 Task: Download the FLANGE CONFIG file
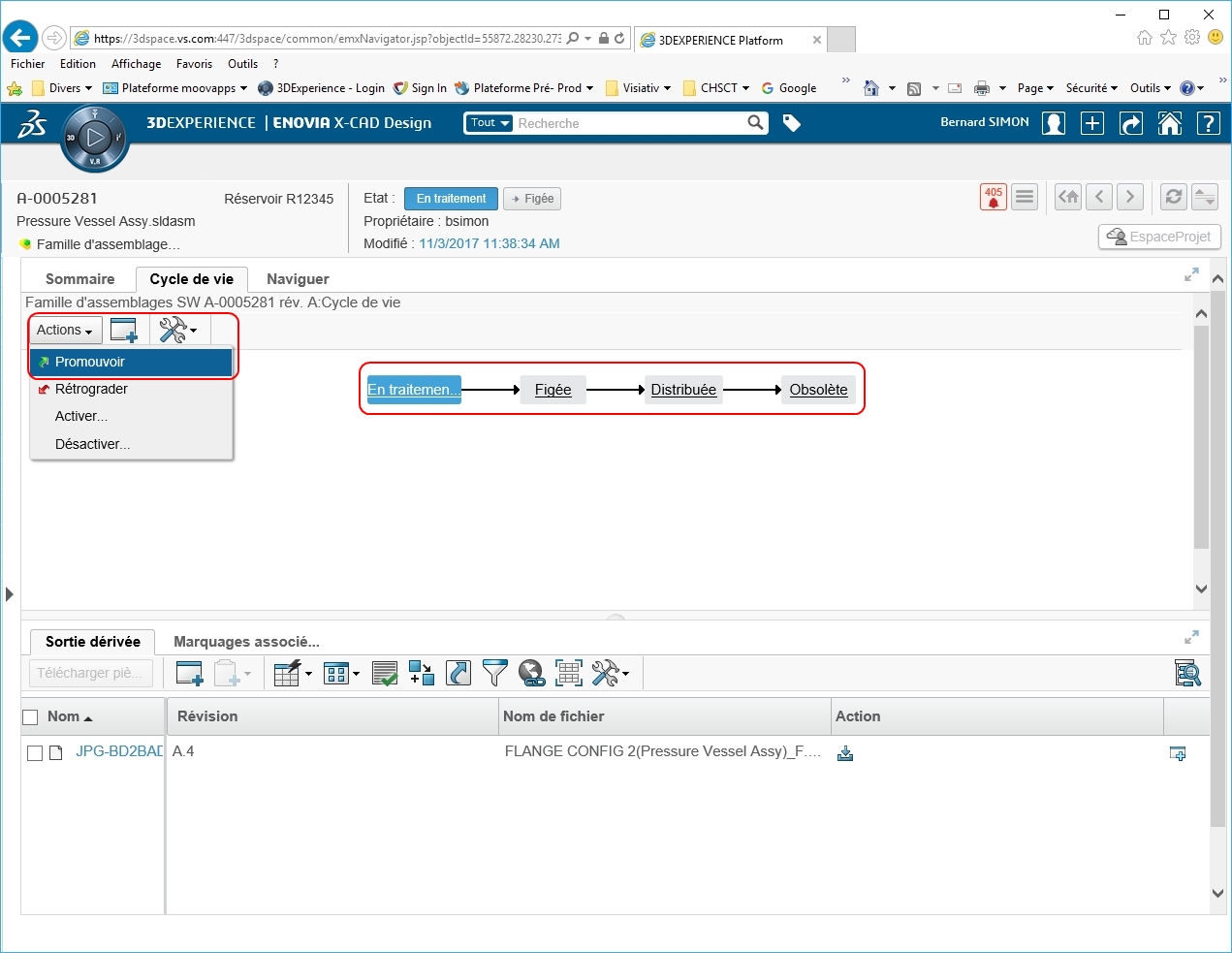coord(845,753)
